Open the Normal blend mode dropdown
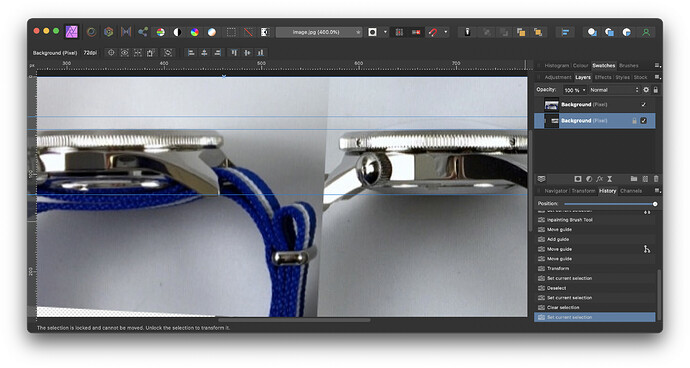This screenshot has height=368, width=690. 614,90
